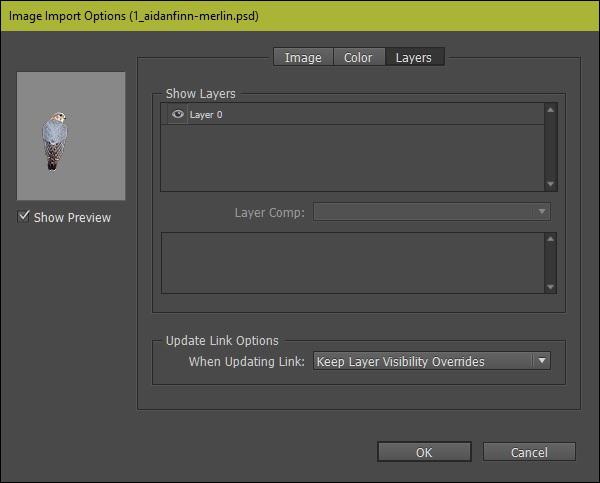Toggle visibility eye of Layer 0

(178, 114)
